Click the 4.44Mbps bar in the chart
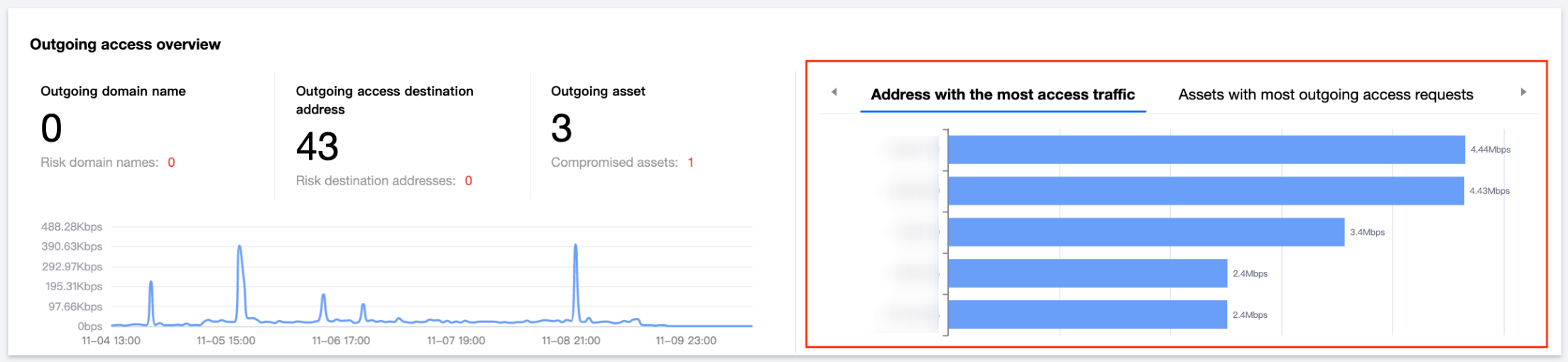The height and width of the screenshot is (362, 1568). (1206, 150)
